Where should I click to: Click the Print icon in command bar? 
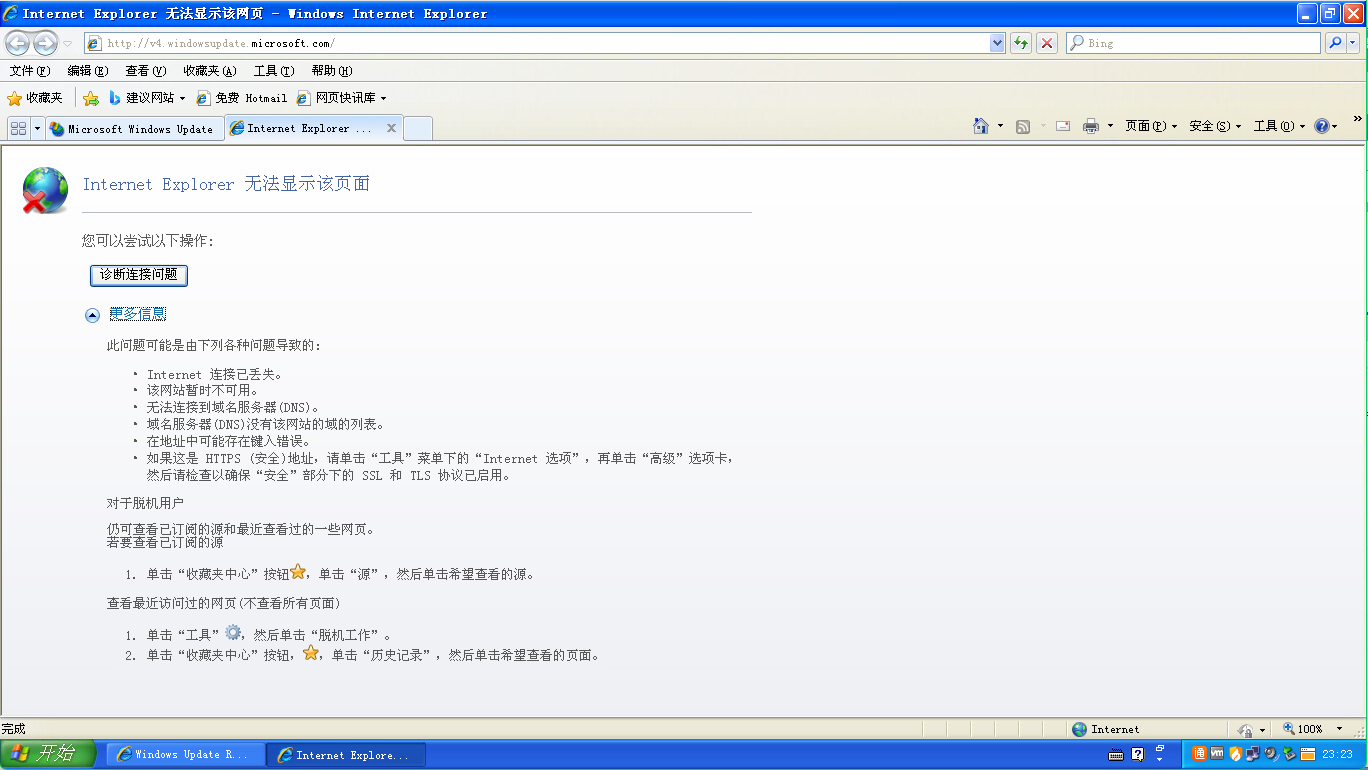click(x=1091, y=126)
